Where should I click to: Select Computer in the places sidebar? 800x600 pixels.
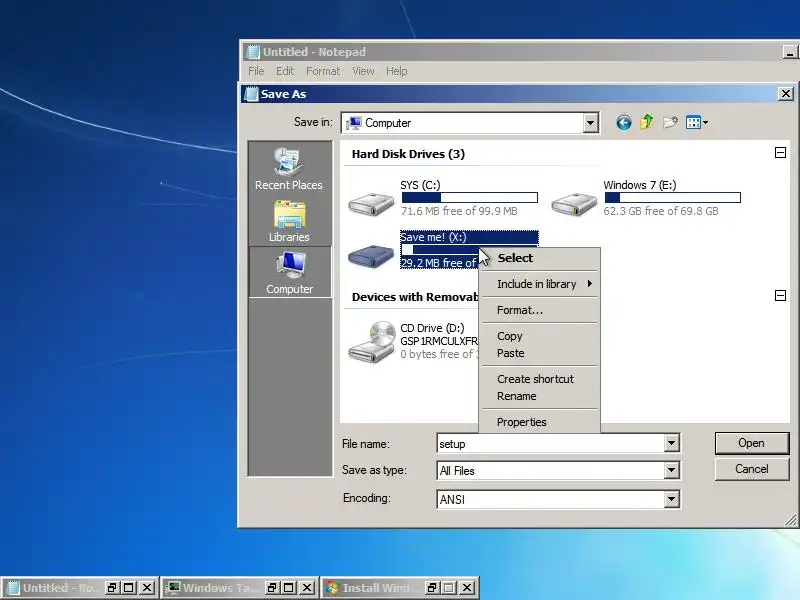tap(289, 273)
